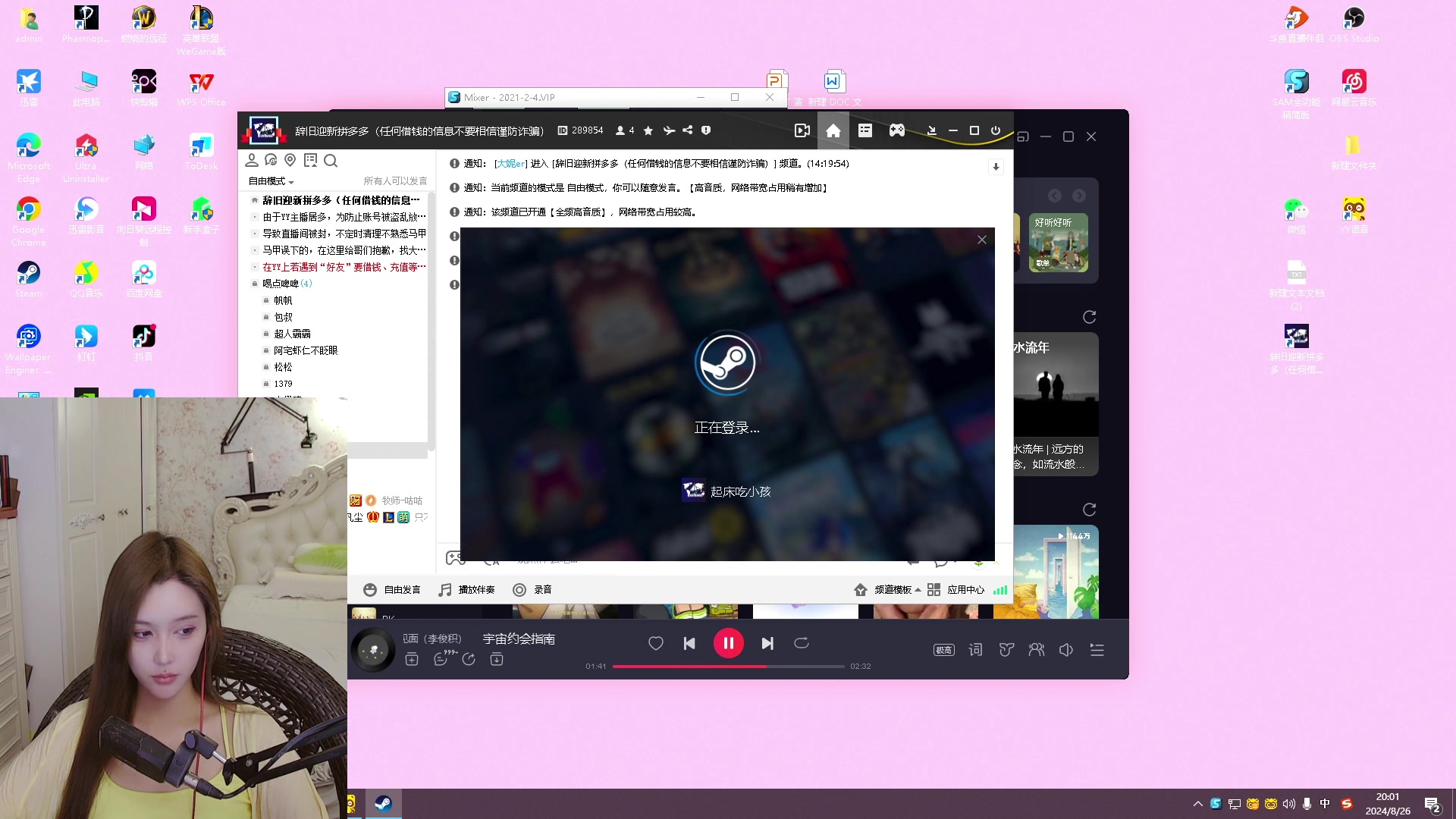Select user 包叔 in channel tree
The width and height of the screenshot is (1456, 819).
(x=283, y=317)
